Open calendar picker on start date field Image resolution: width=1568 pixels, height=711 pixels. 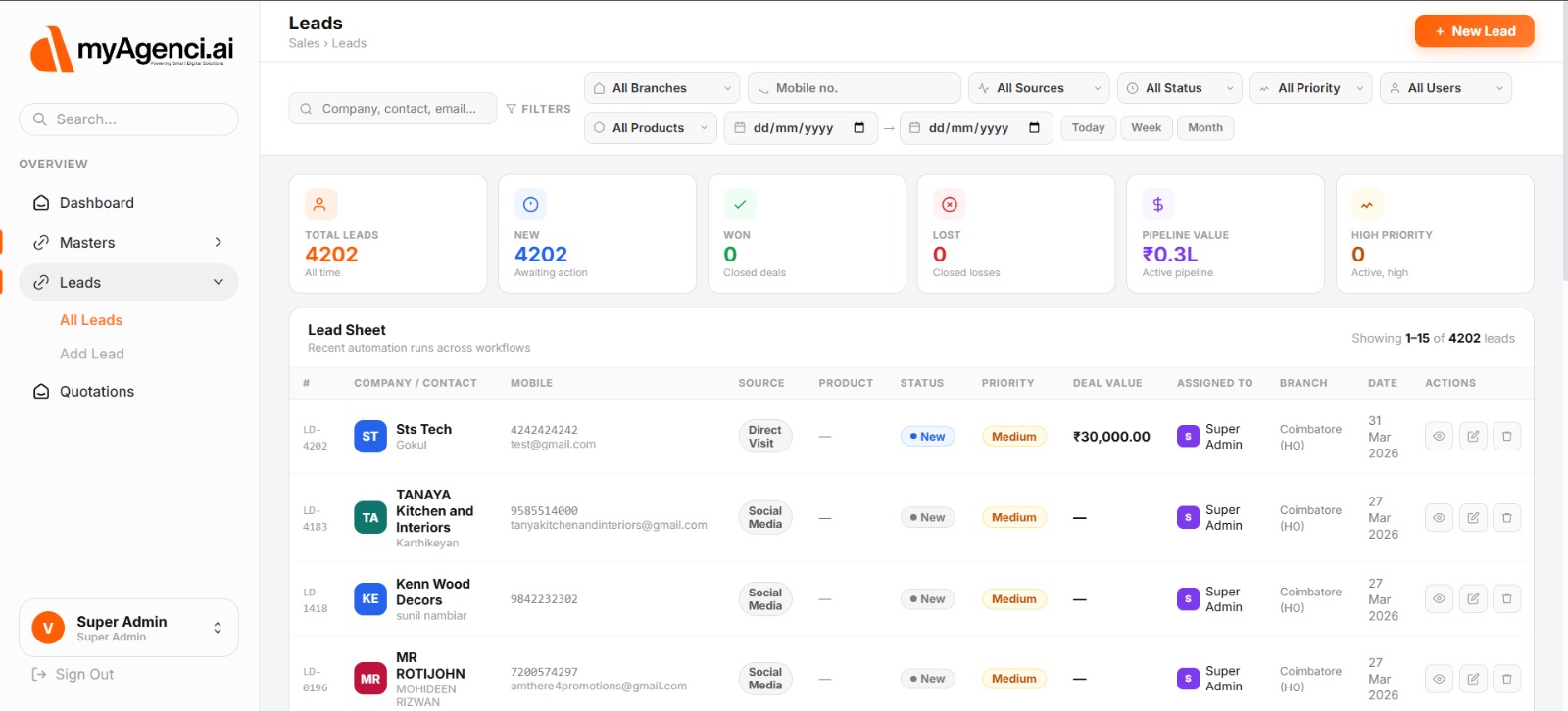tap(858, 128)
